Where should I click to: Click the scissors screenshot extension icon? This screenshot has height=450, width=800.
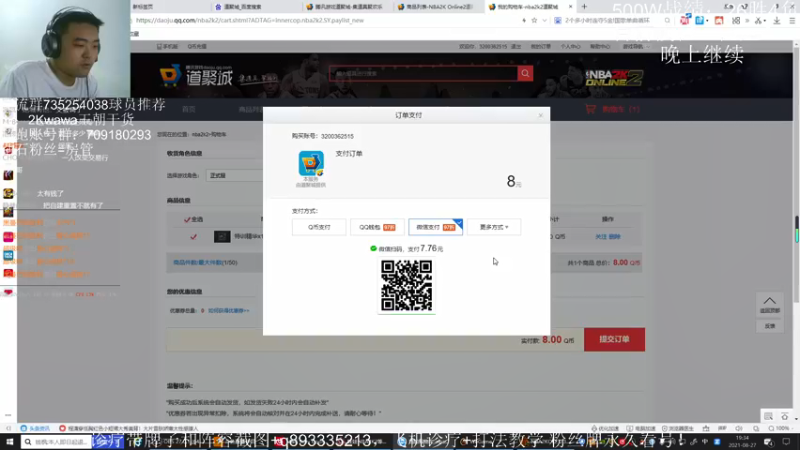[x=759, y=20]
